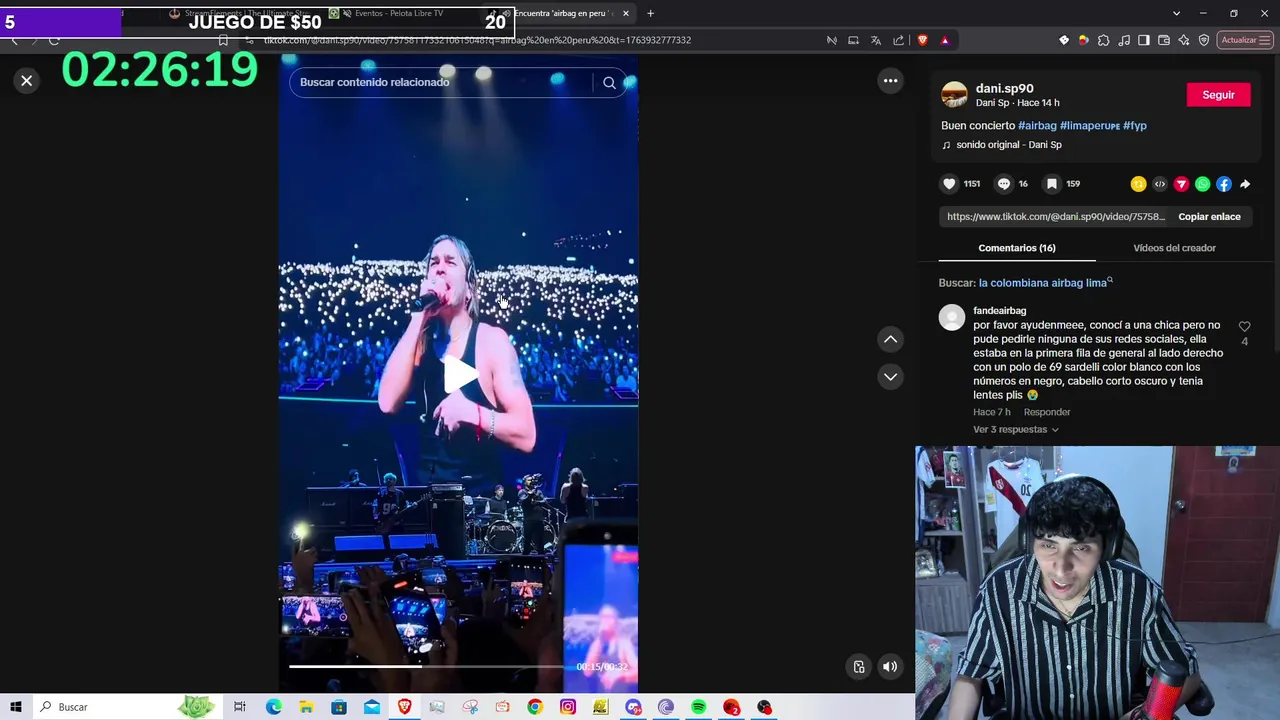This screenshot has height=720, width=1280.
Task: Get embed code with the code icon
Action: click(1160, 184)
